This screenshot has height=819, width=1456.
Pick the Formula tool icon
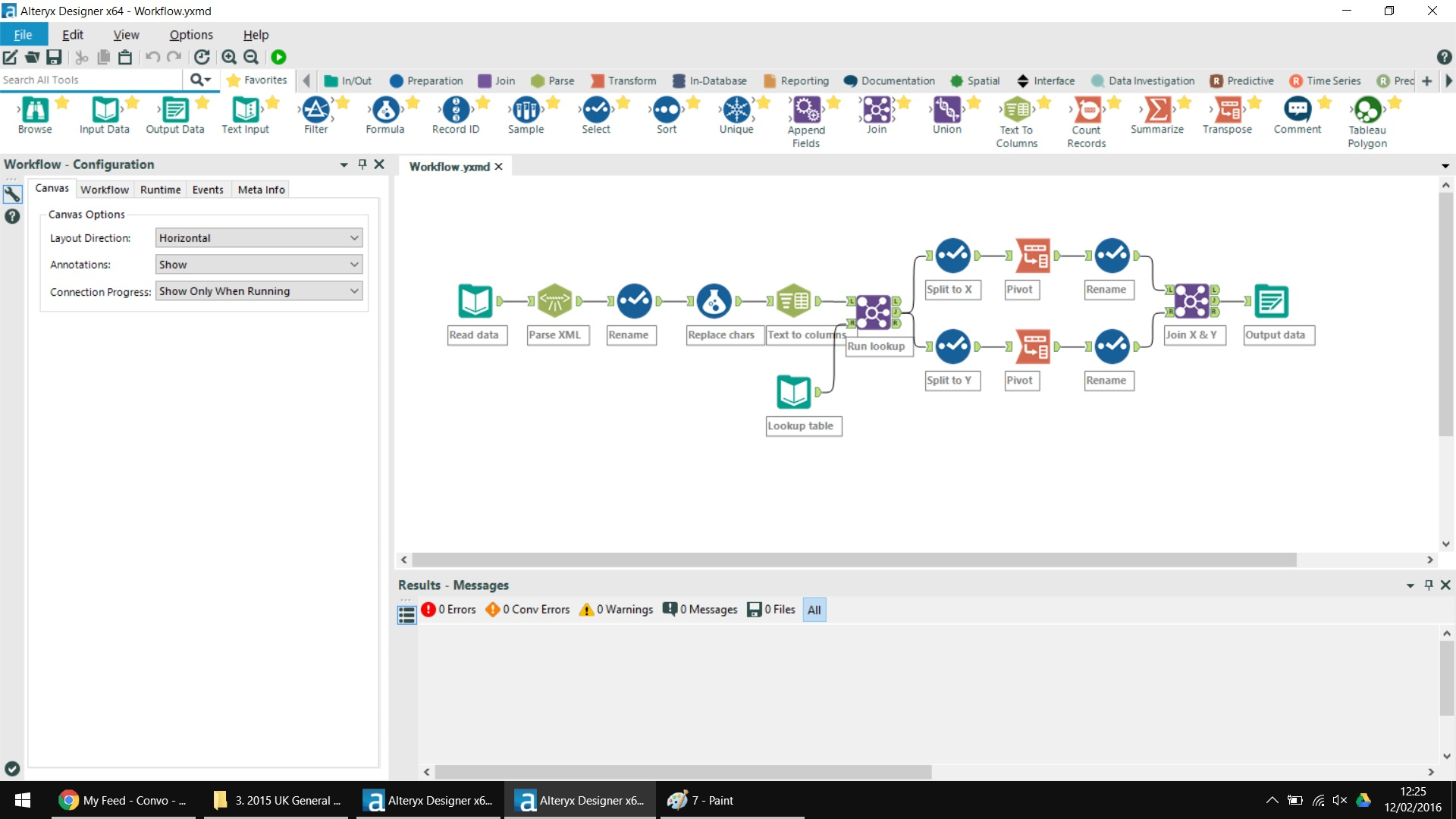pyautogui.click(x=385, y=110)
